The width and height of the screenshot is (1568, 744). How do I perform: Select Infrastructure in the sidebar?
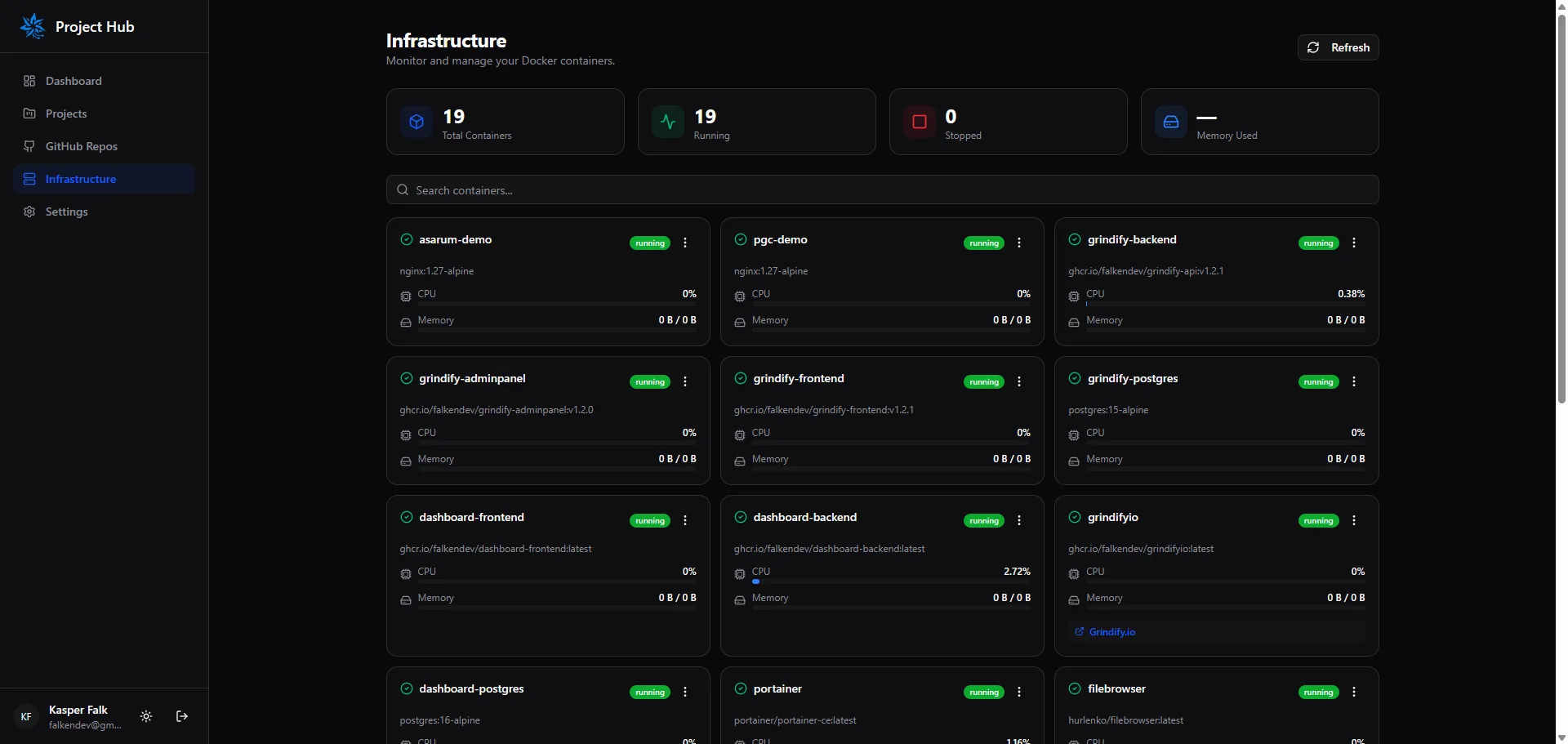click(x=104, y=179)
